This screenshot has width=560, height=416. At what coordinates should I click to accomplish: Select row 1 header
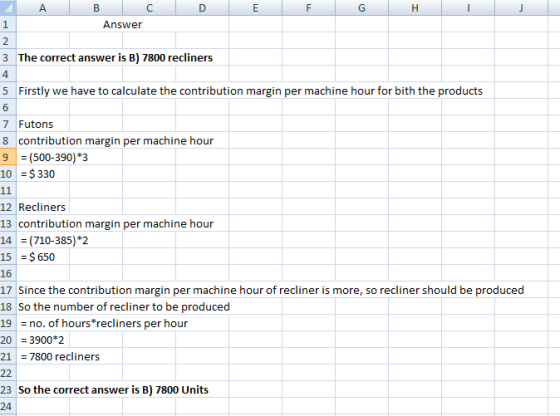pos(8,24)
